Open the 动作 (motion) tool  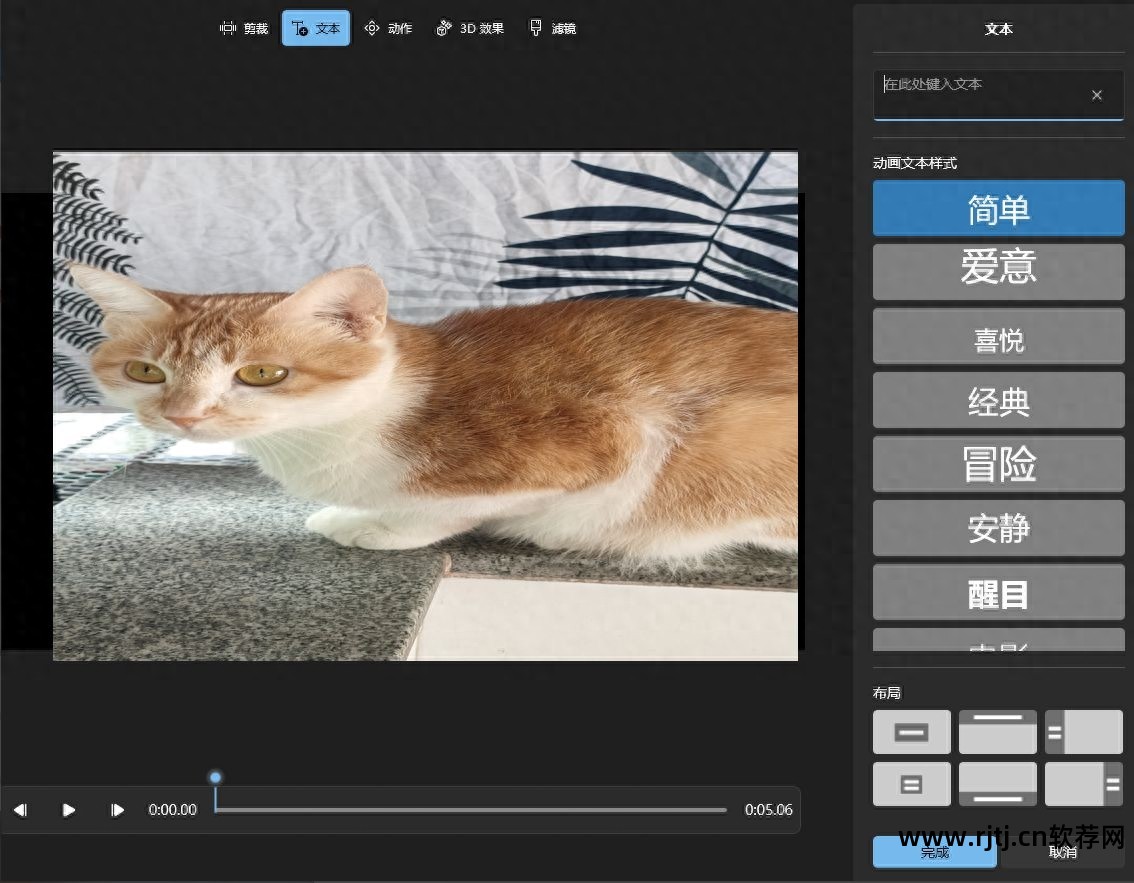coord(388,28)
